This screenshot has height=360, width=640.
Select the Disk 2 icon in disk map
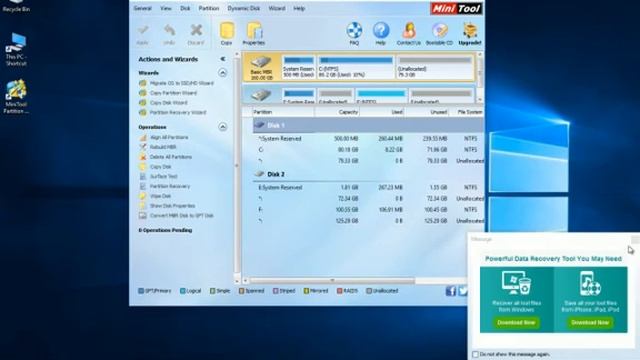coord(261,95)
